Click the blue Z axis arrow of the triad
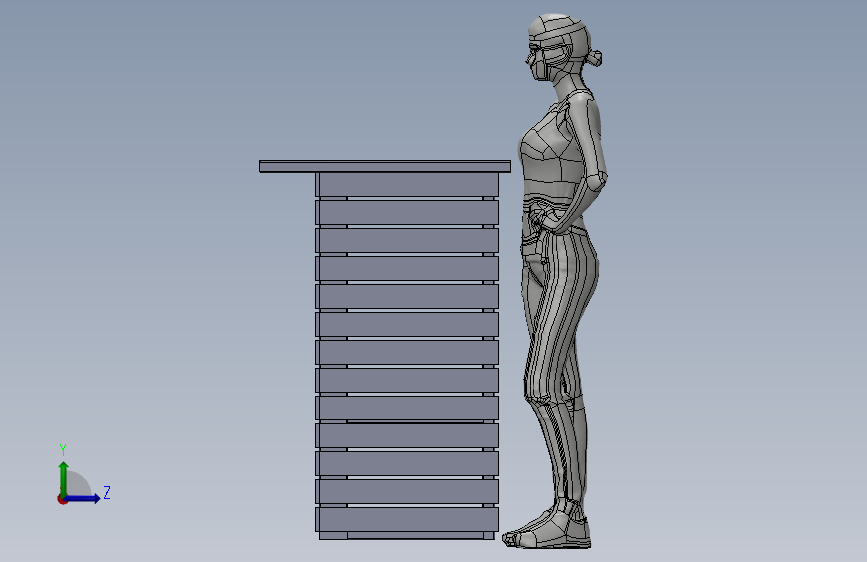Screen dimensions: 867x562 click(83, 498)
